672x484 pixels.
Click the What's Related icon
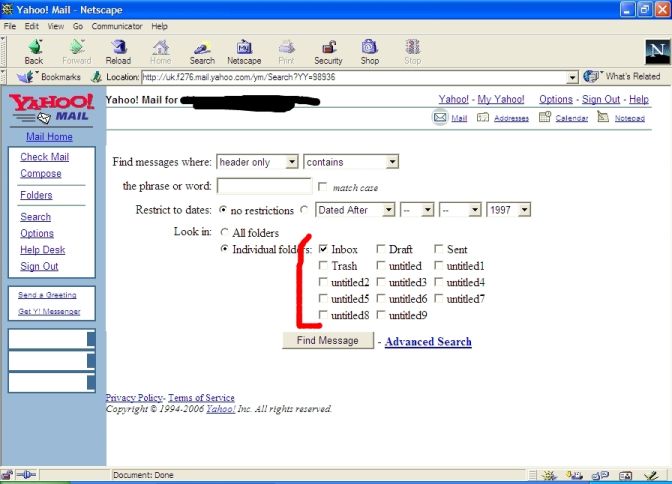tap(591, 76)
